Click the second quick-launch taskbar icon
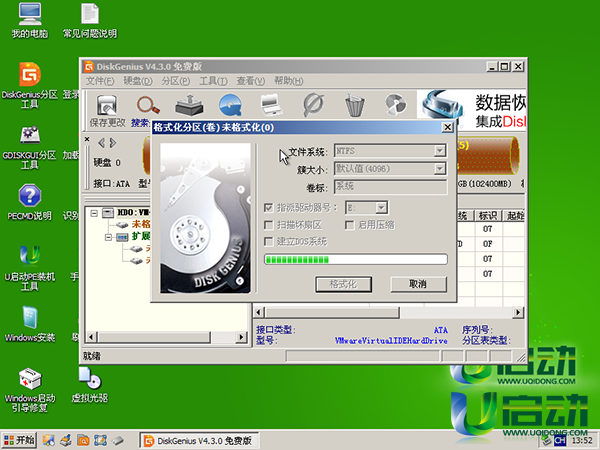The width and height of the screenshot is (600, 450). click(66, 440)
